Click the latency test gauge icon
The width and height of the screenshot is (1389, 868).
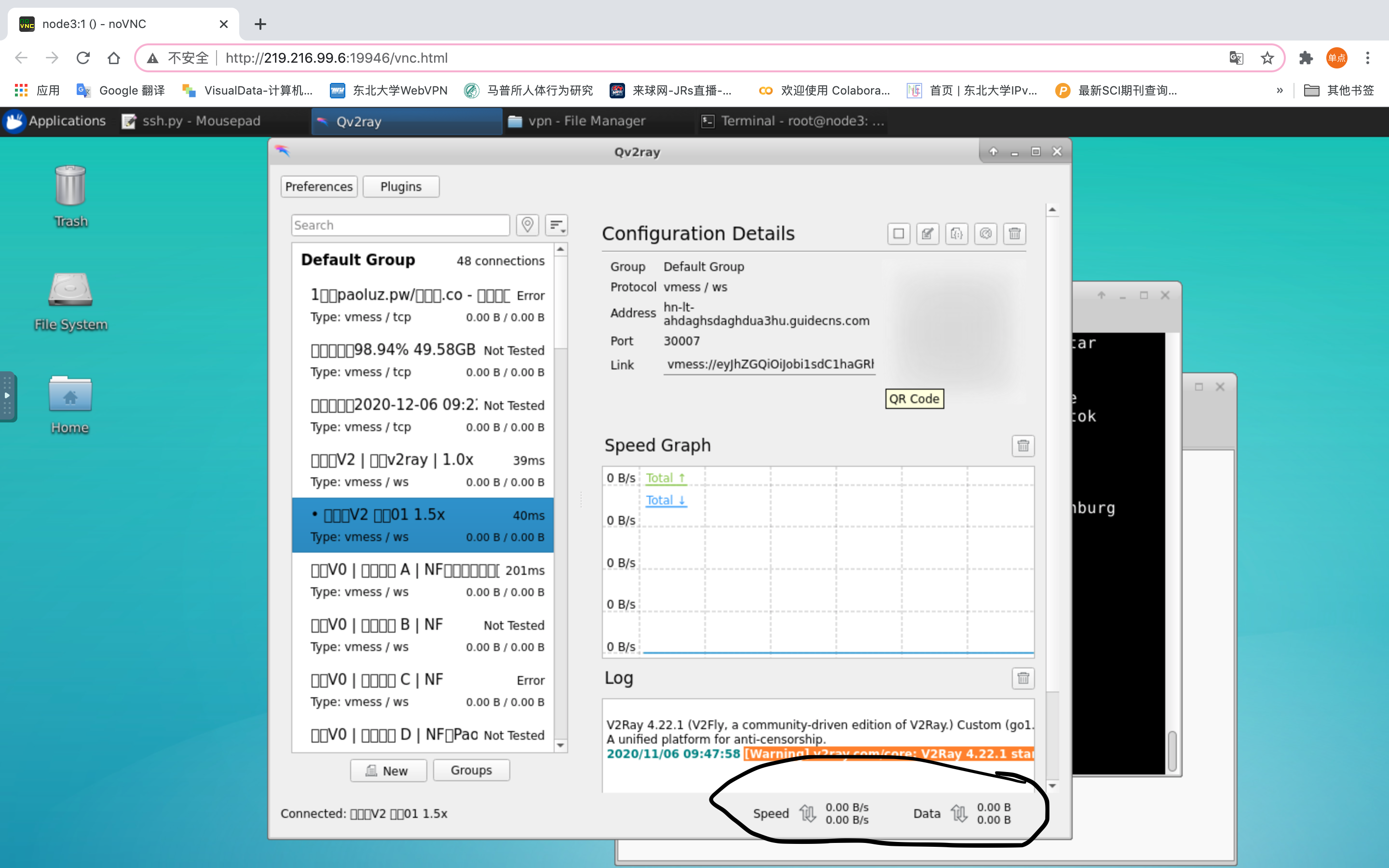pyautogui.click(x=985, y=234)
